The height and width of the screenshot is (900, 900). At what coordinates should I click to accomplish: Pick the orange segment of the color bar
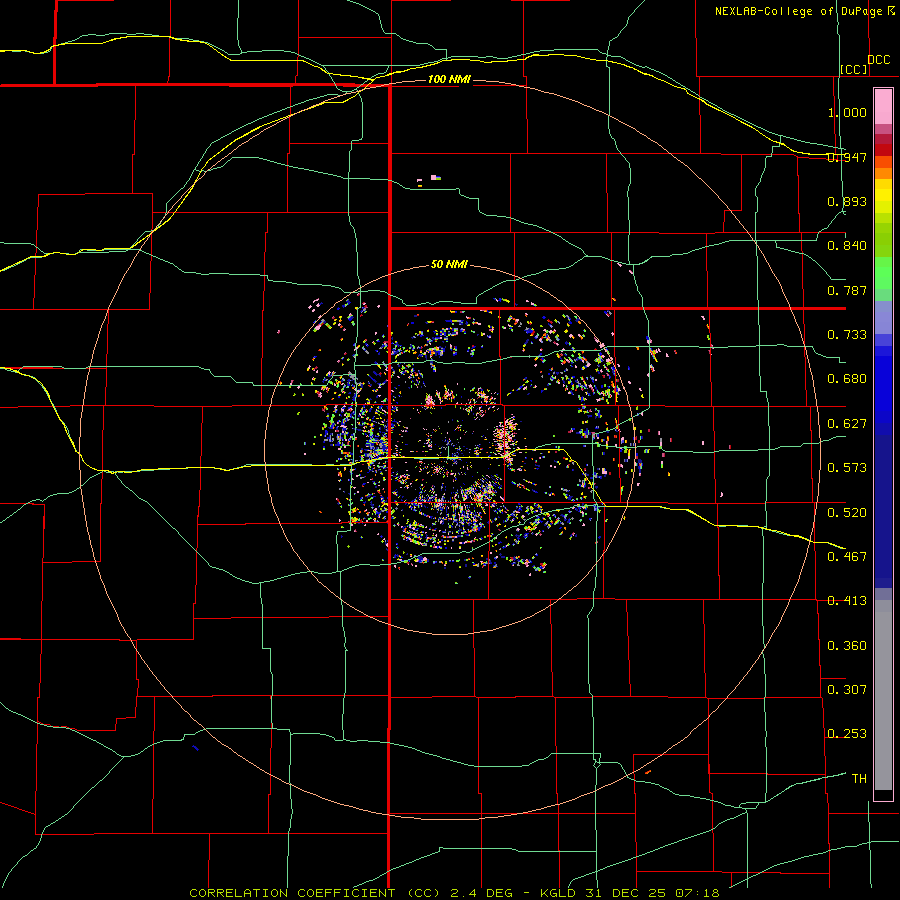tap(883, 173)
